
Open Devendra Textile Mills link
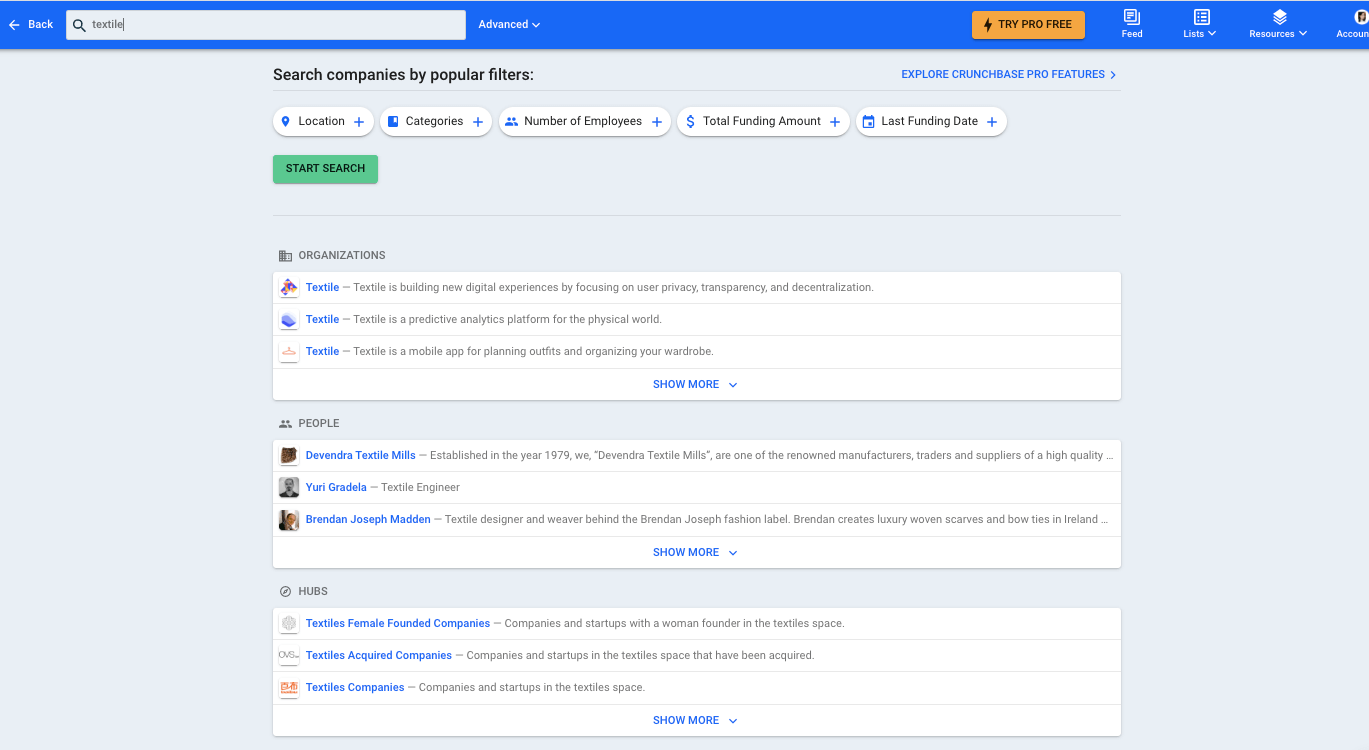[361, 455]
